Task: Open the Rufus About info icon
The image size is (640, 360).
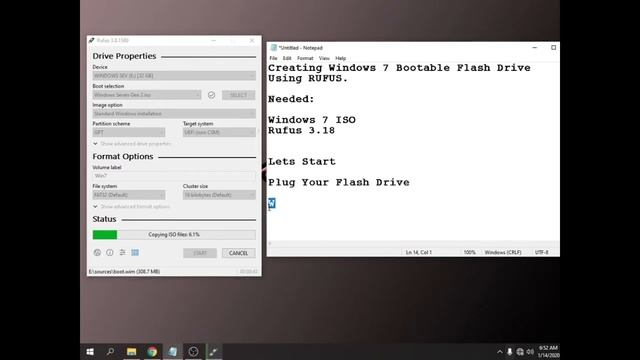Action: point(110,253)
